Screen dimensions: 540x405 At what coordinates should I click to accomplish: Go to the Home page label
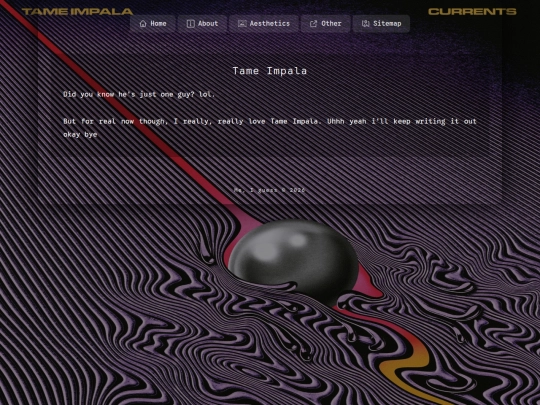point(158,24)
